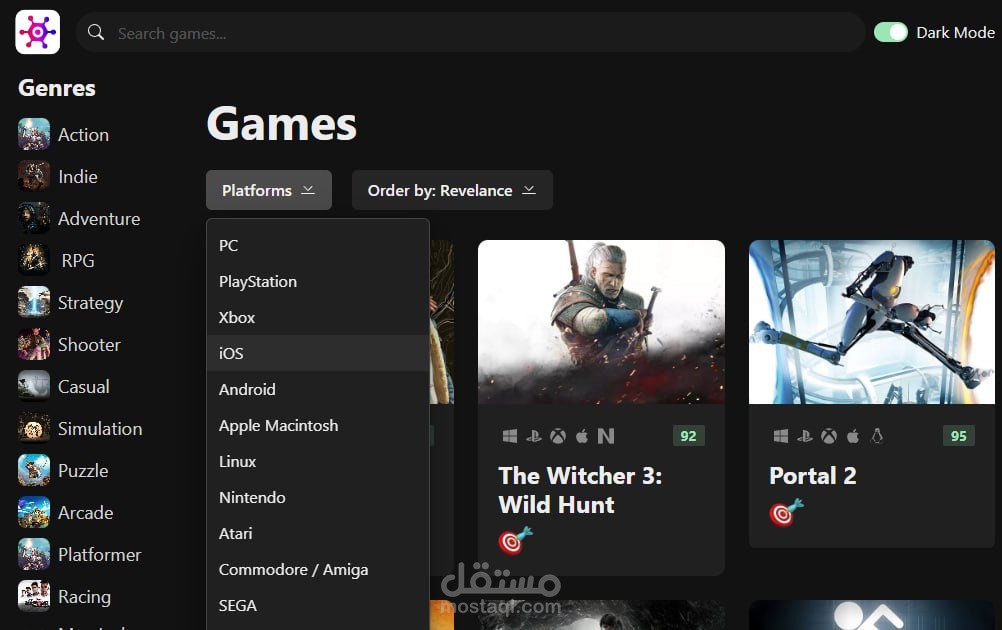Select Android platform option
This screenshot has width=1002, height=630.
318,389
